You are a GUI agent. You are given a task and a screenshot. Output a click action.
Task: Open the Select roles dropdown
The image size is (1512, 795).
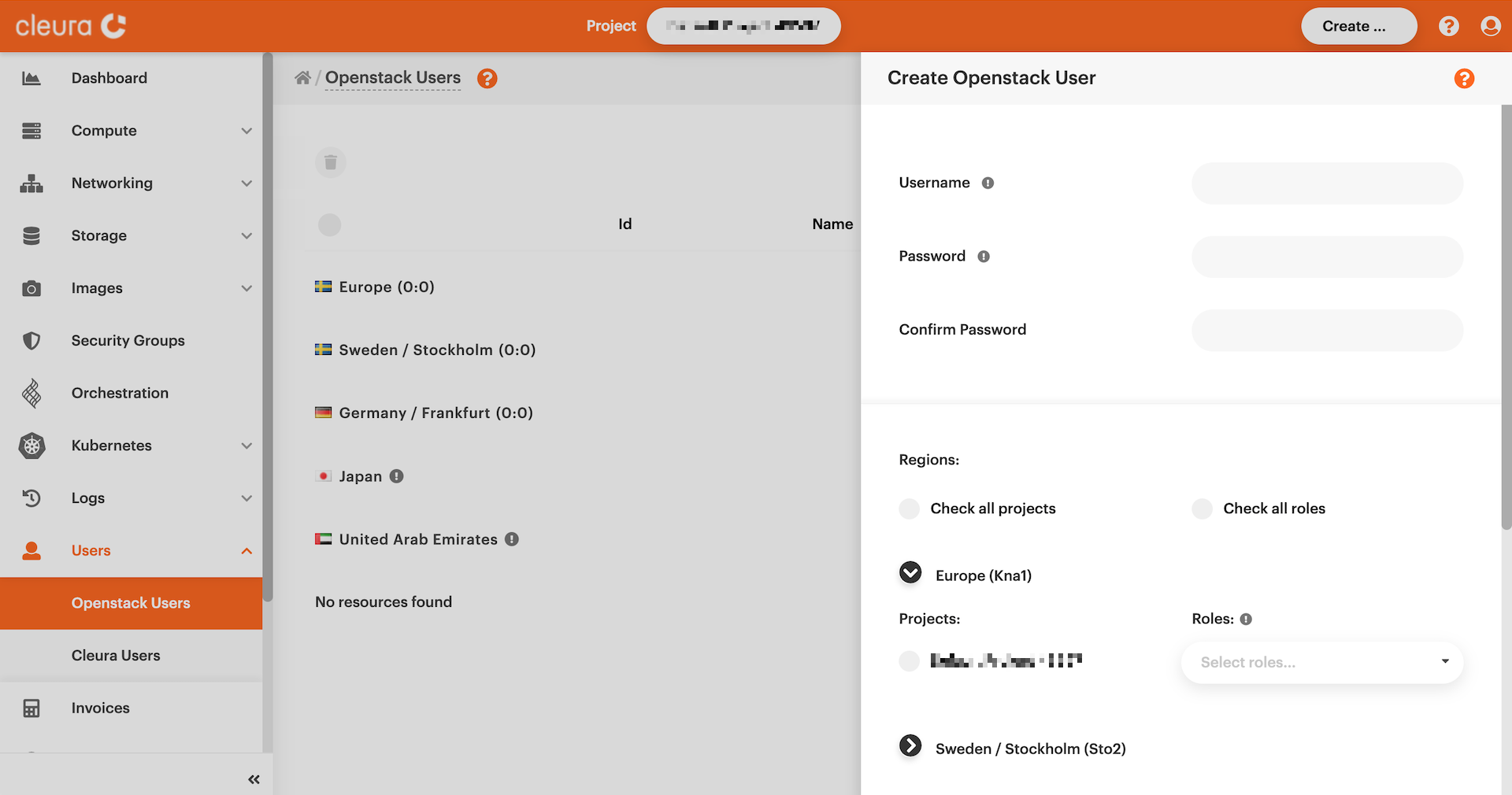1321,662
